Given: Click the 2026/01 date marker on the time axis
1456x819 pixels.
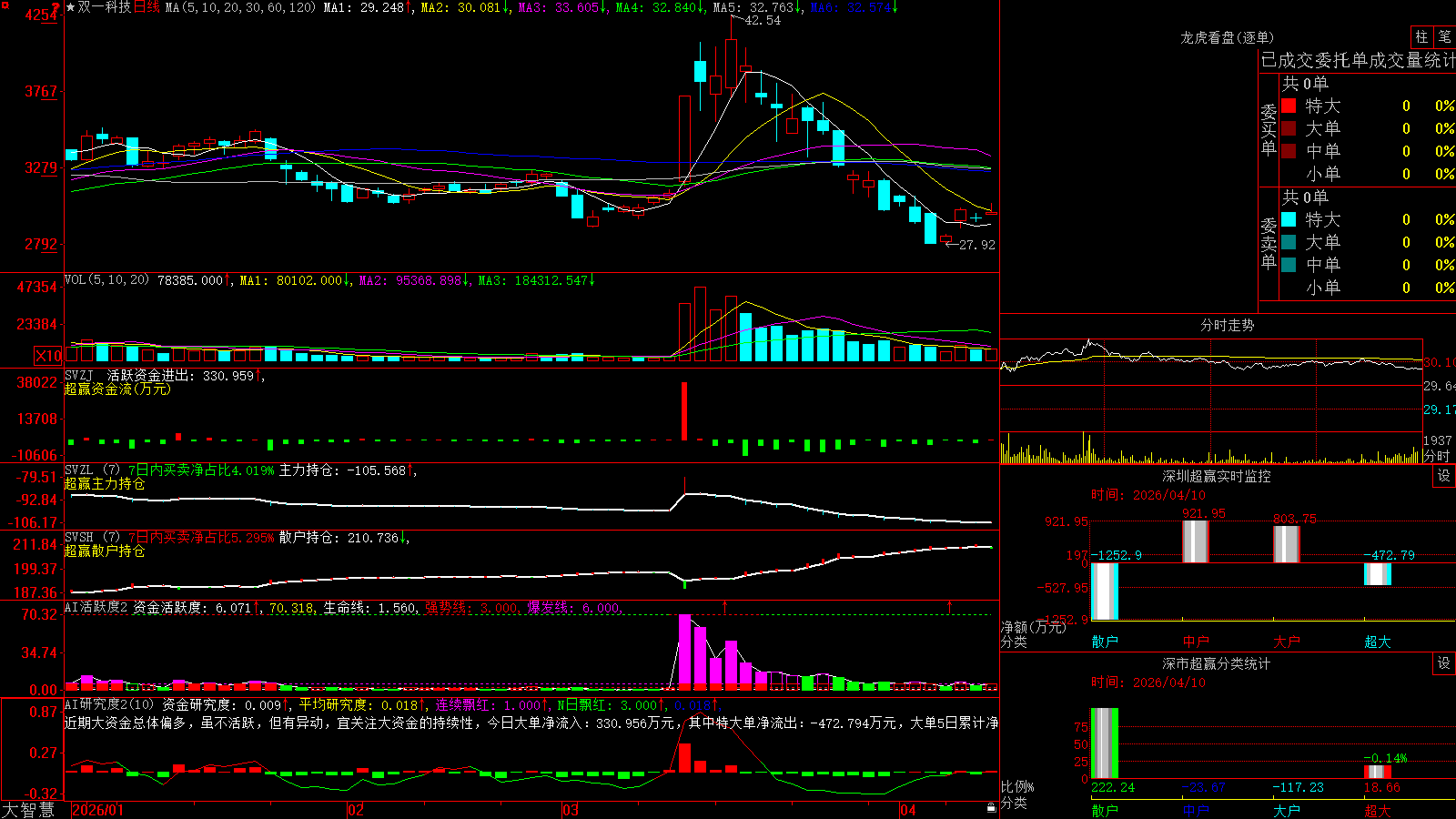Looking at the screenshot, I should [x=97, y=810].
